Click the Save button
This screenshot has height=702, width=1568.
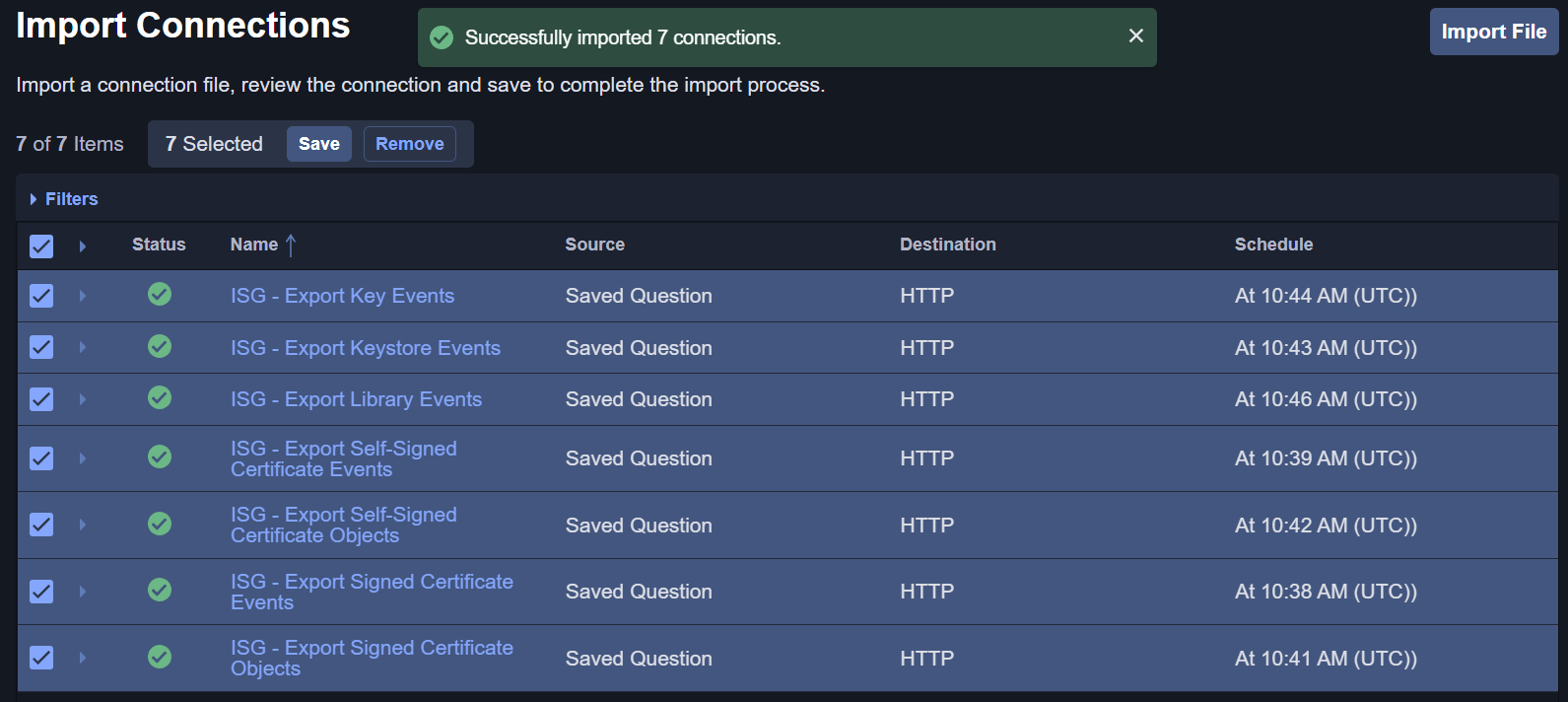click(x=318, y=144)
